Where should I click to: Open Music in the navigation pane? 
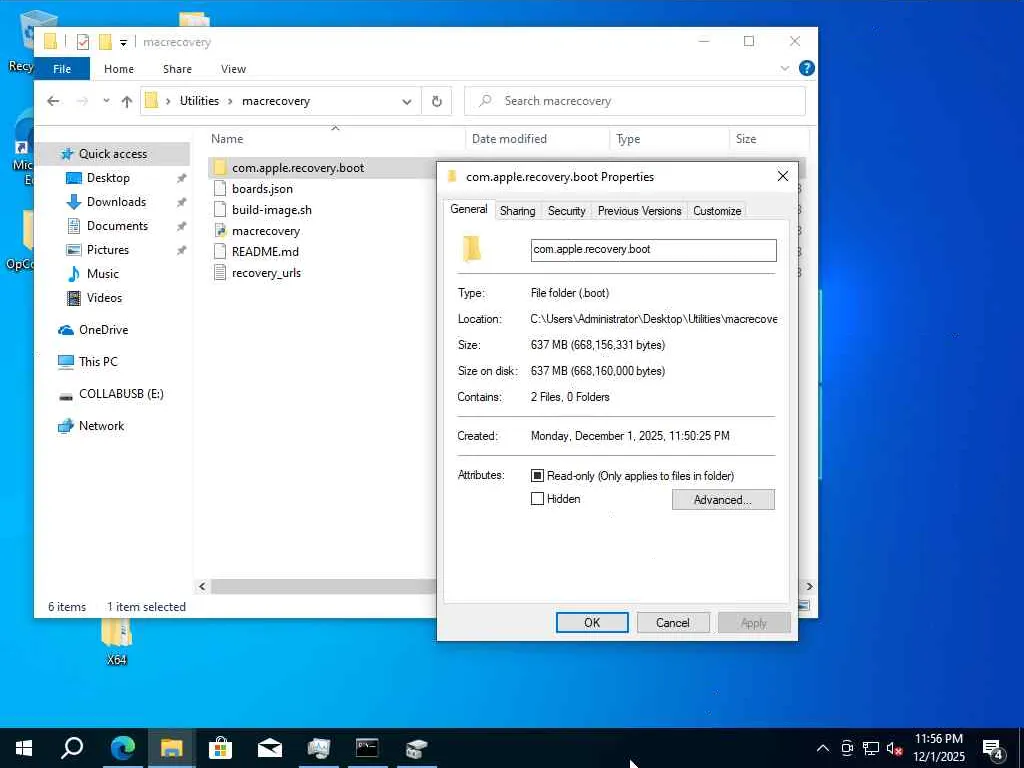[103, 274]
